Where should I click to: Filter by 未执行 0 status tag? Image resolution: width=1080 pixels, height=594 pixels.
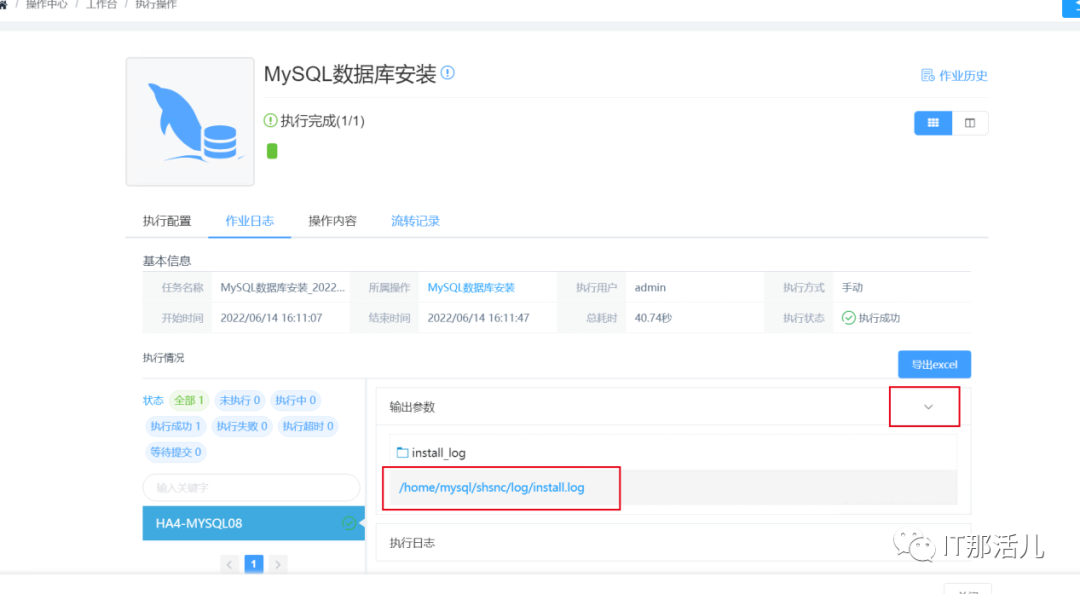[240, 400]
